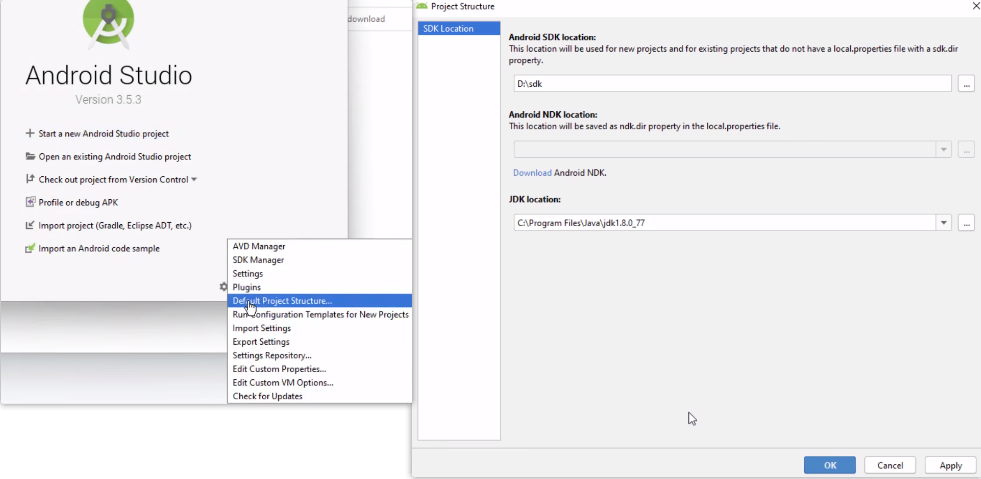Open an existing Android Studio project

115,156
